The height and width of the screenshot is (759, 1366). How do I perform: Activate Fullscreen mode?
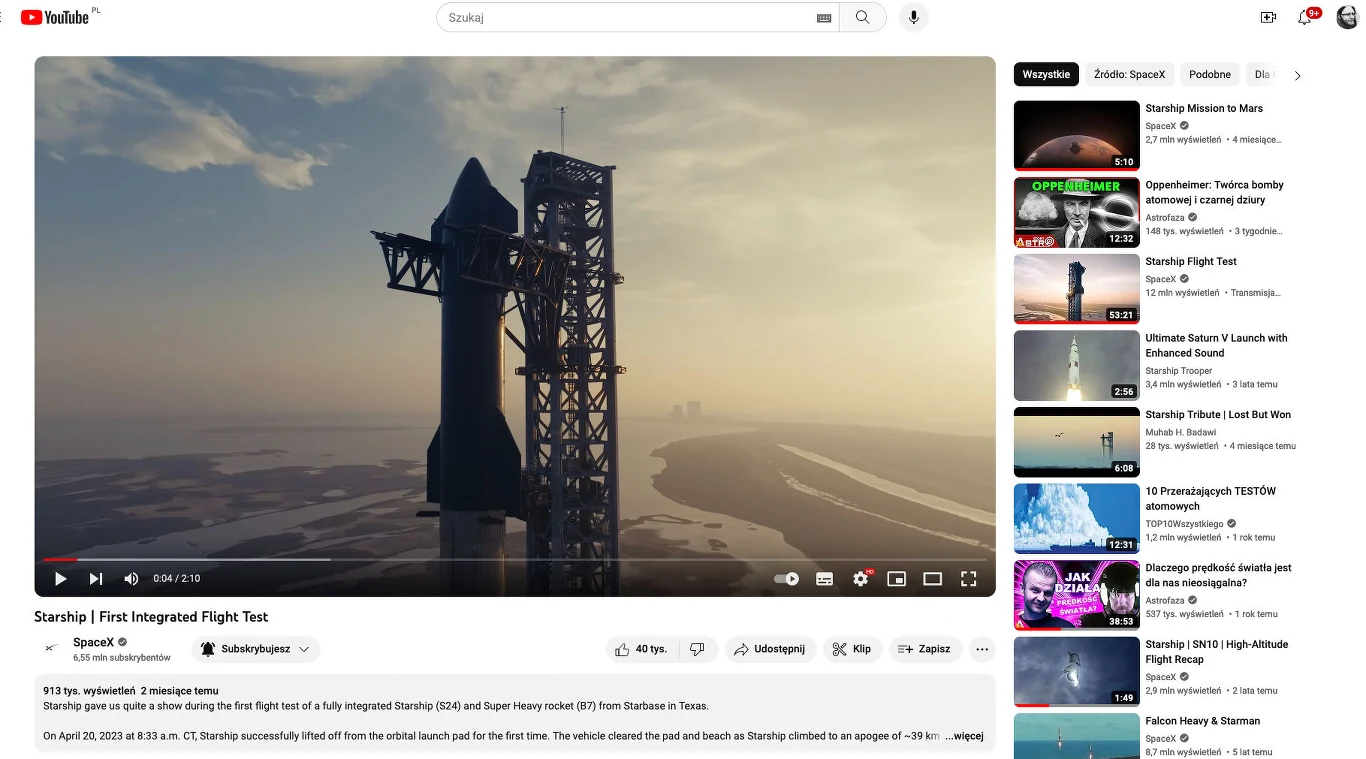tap(968, 578)
